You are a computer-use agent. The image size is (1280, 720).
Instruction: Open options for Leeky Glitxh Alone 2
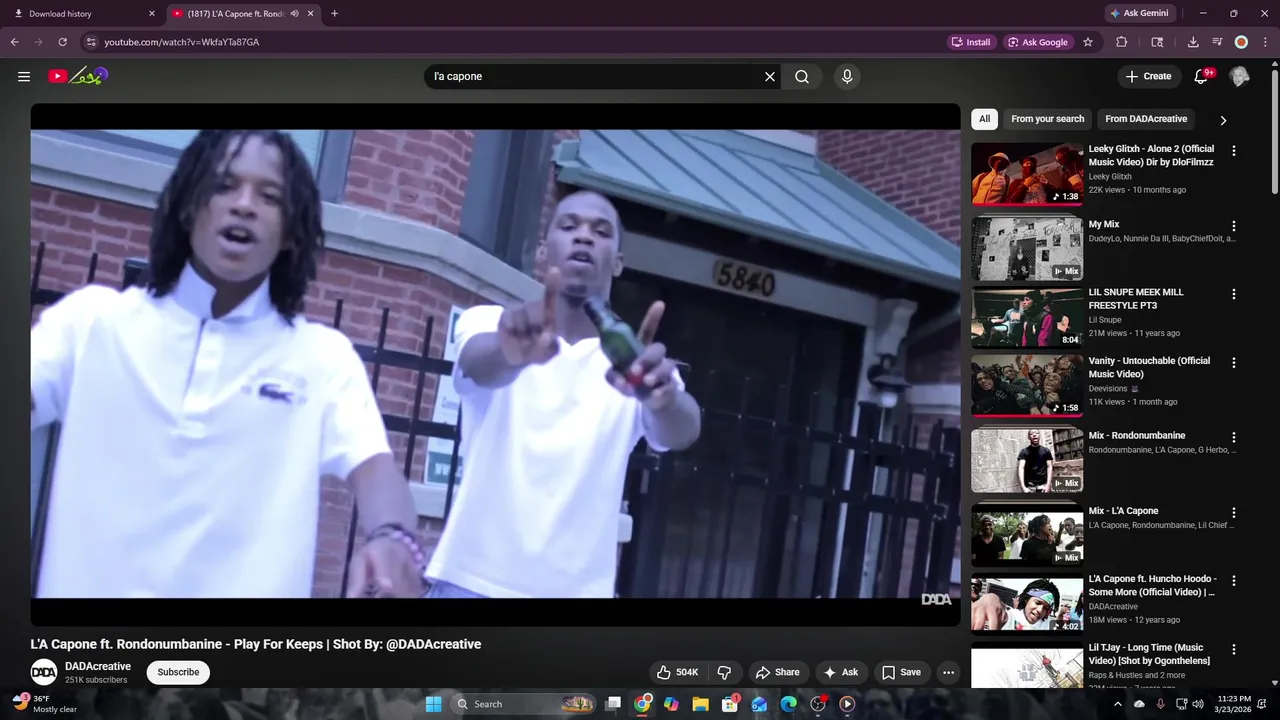pos(1233,151)
